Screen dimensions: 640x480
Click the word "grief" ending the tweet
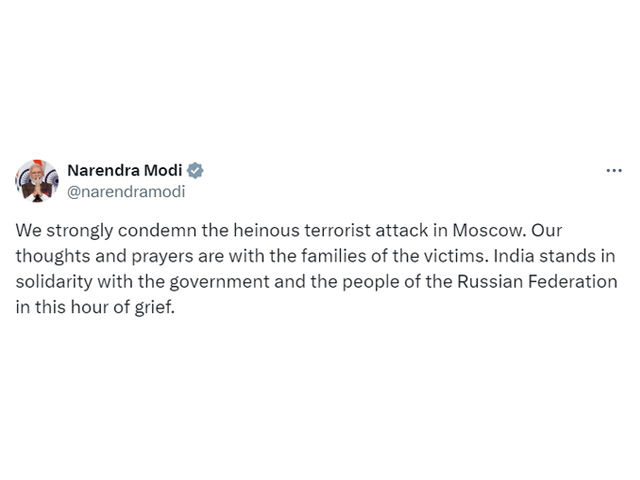point(153,308)
